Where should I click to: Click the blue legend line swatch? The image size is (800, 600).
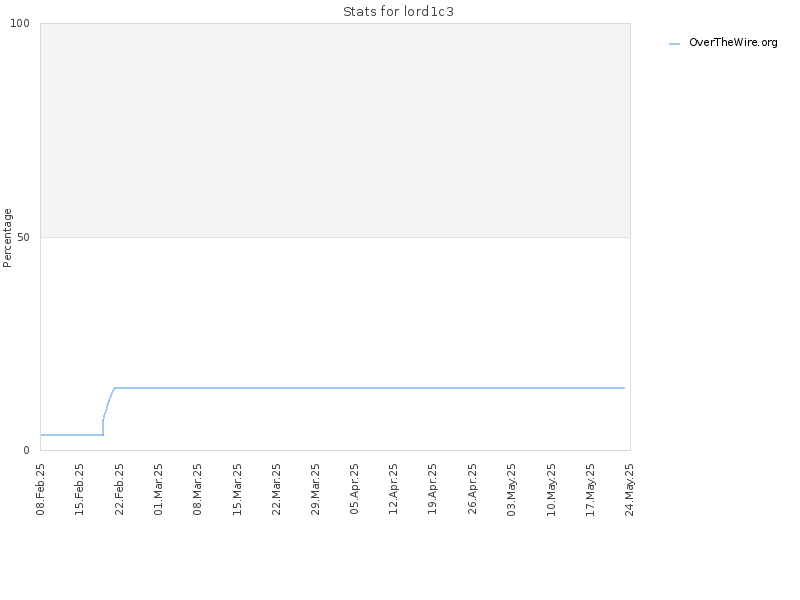674,44
